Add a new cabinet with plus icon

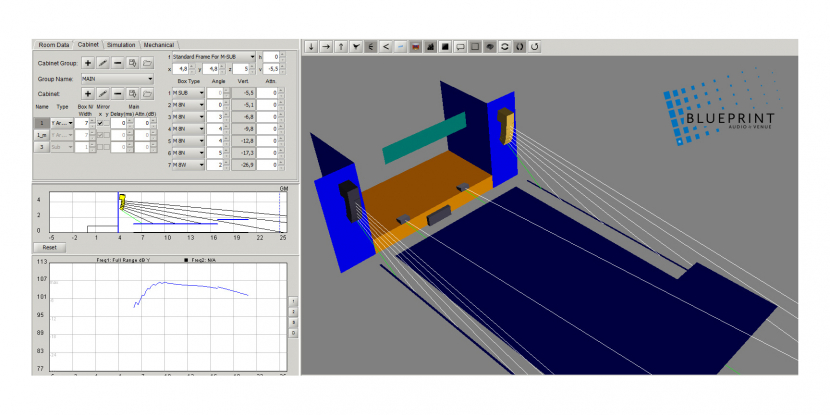[88, 94]
